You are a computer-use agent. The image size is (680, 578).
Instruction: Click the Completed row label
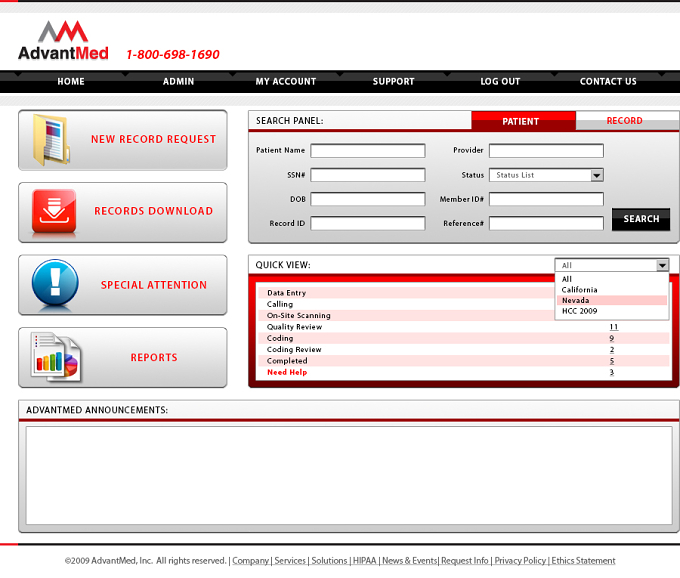point(287,361)
